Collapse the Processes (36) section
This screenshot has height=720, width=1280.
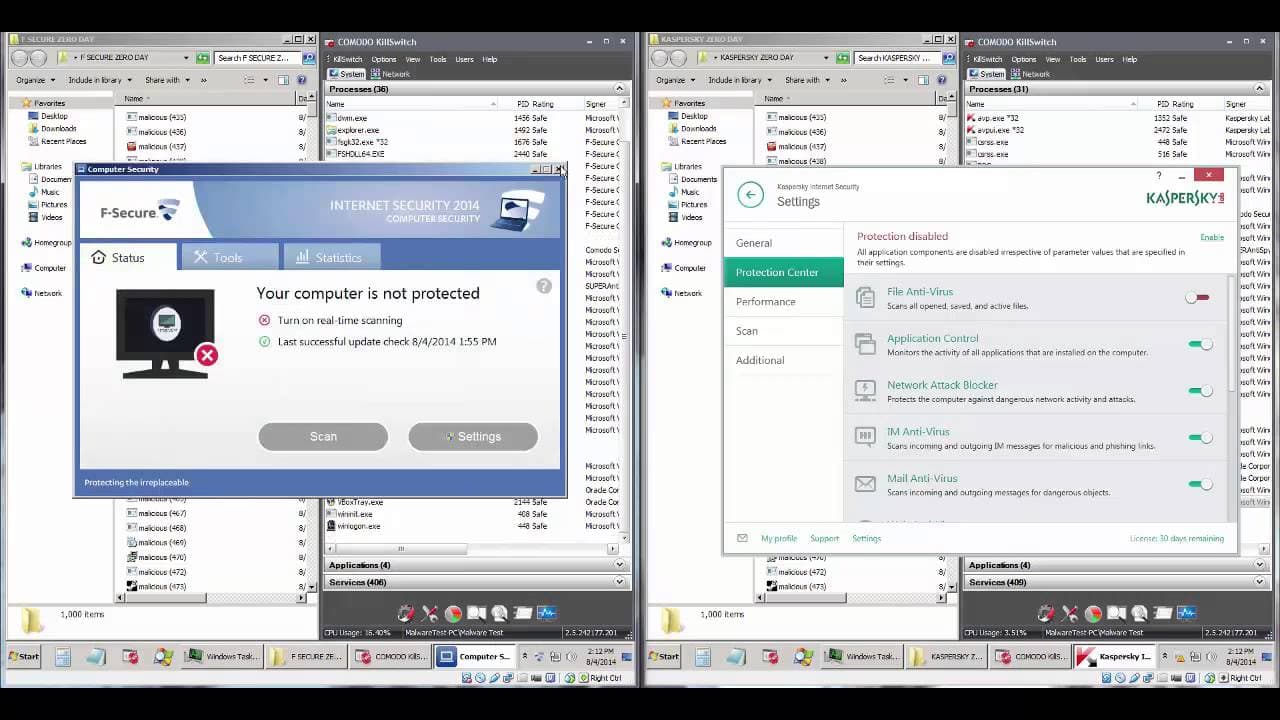point(619,89)
